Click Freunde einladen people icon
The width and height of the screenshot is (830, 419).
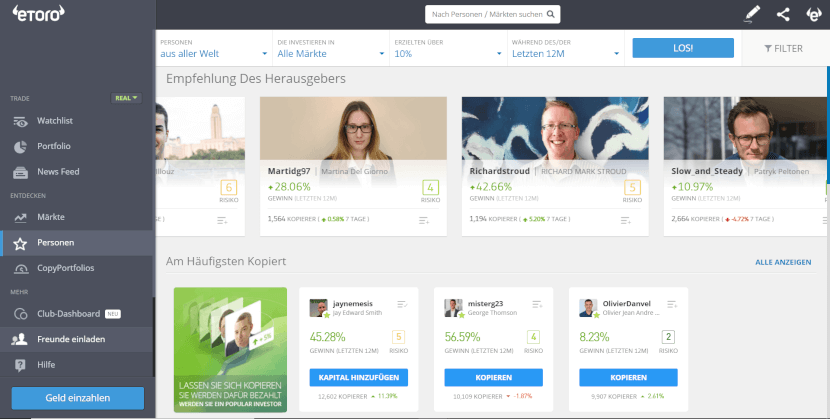click(20, 340)
